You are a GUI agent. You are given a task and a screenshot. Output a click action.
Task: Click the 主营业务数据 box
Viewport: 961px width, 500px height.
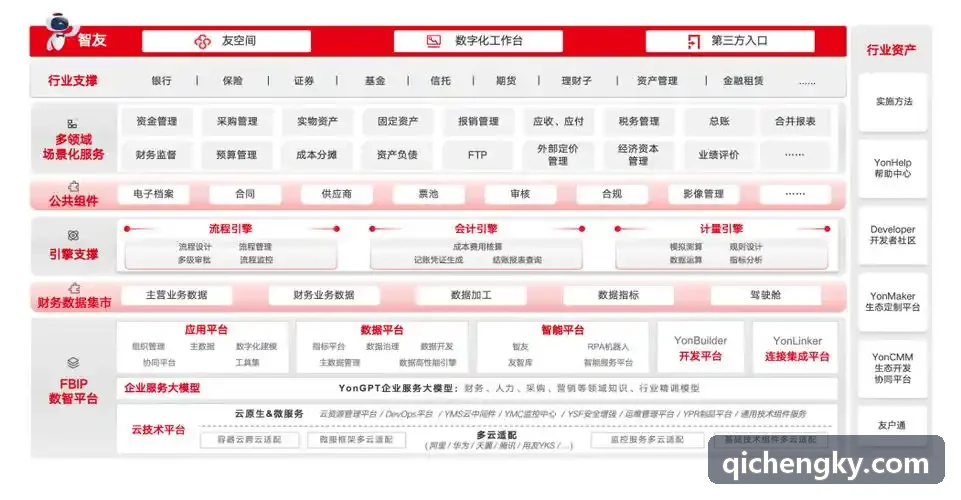177,295
